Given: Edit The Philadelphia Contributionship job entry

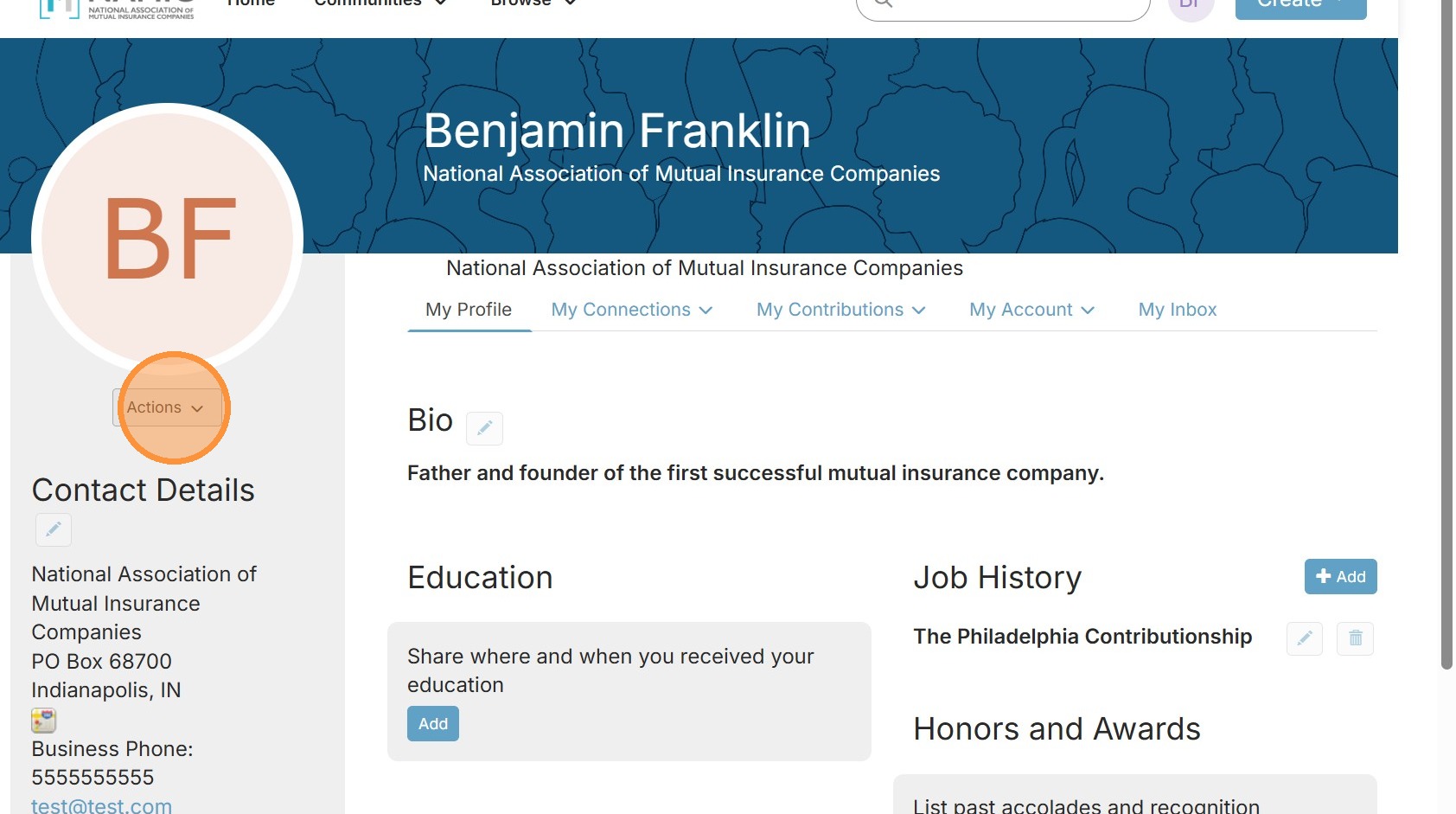Looking at the screenshot, I should (1305, 638).
